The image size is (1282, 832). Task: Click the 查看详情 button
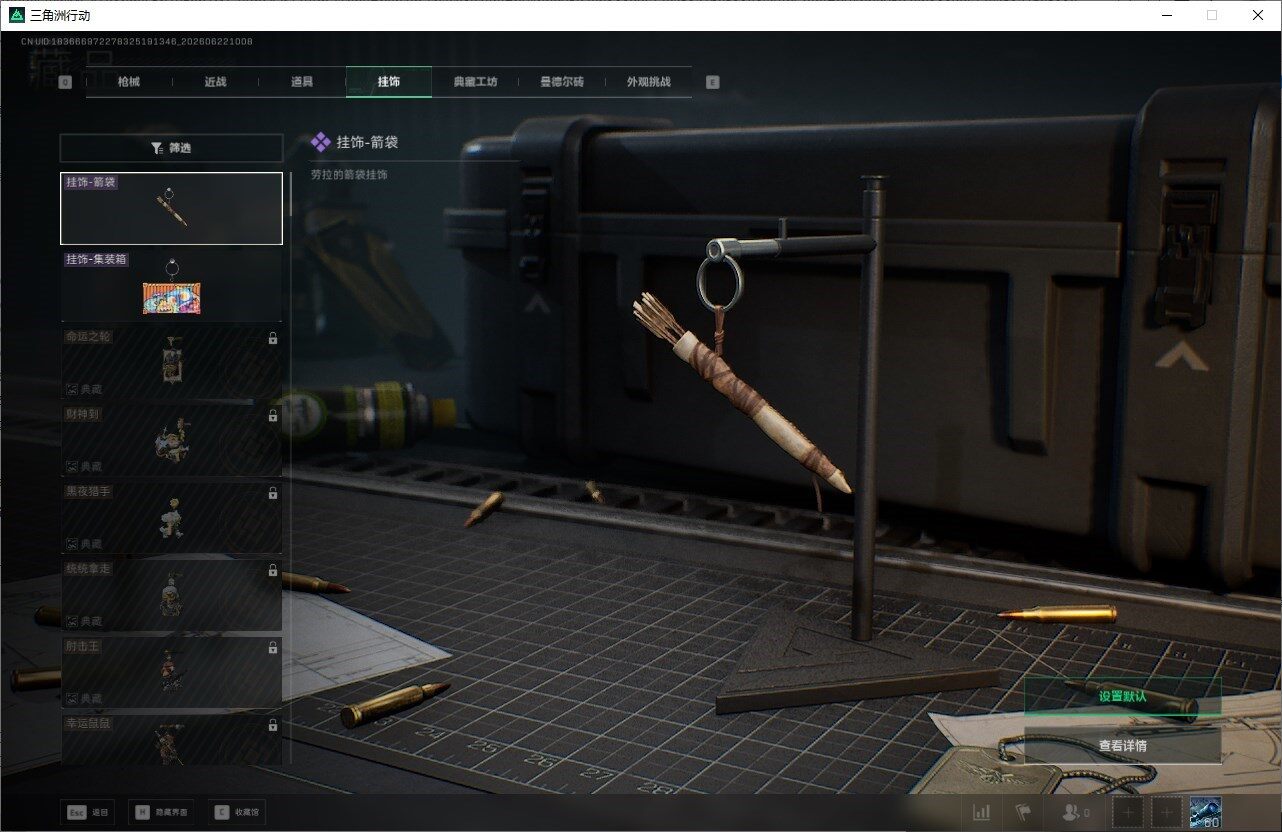click(1122, 745)
